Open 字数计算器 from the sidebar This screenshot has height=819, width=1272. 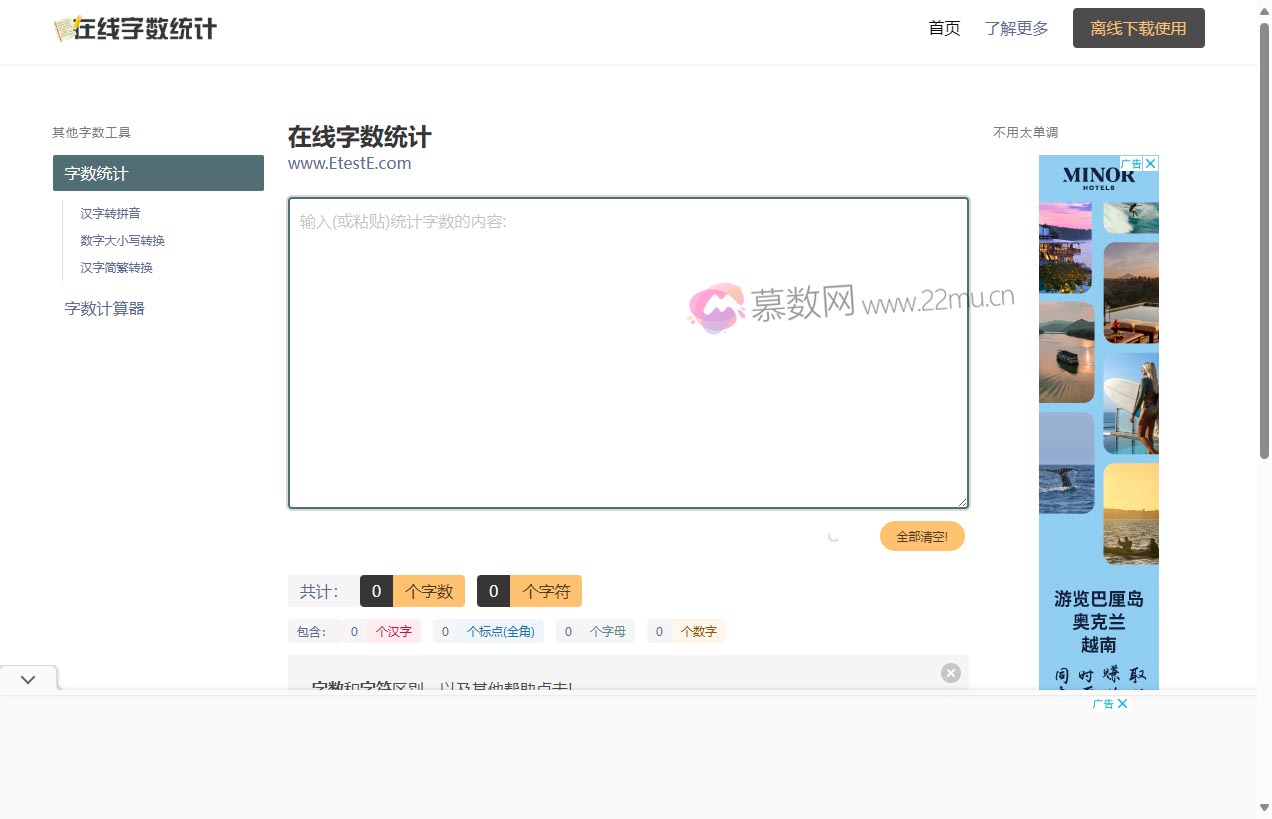105,308
